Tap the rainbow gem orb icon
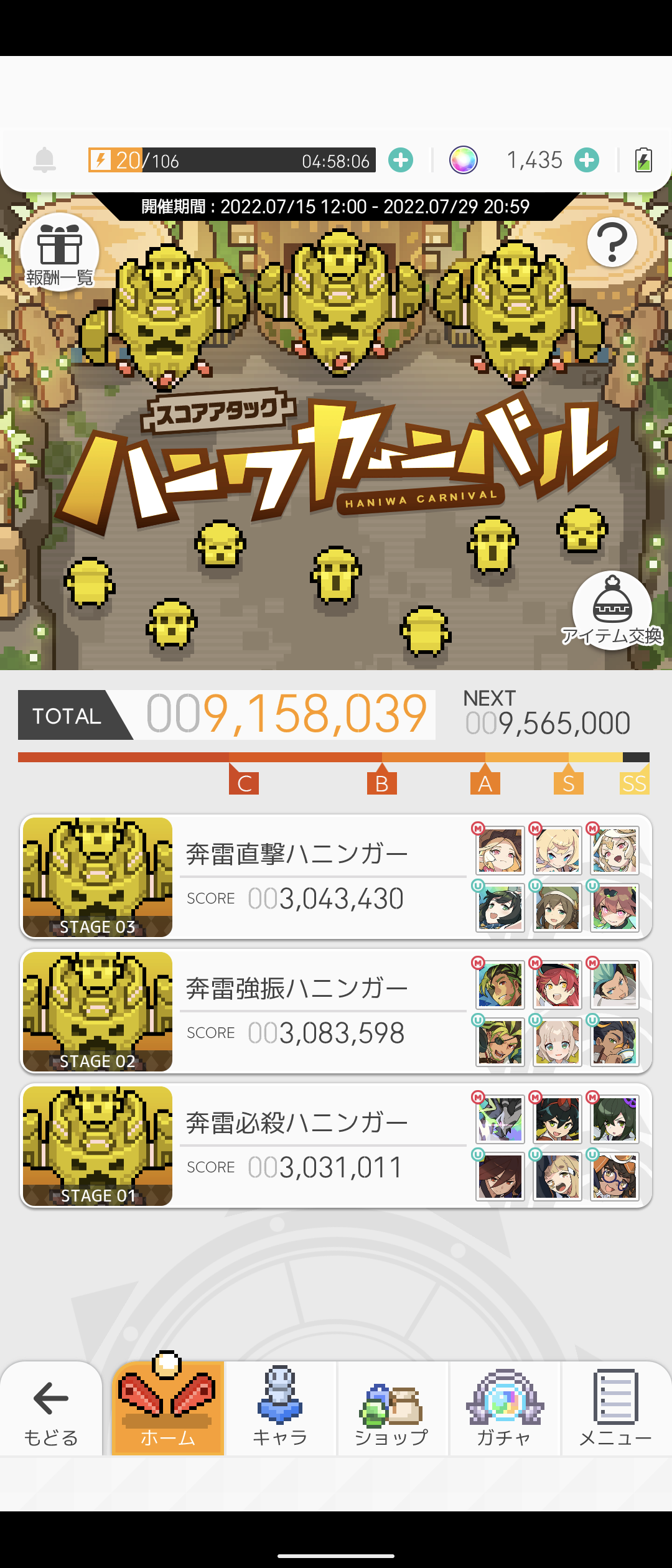Image resolution: width=672 pixels, height=1568 pixels. pos(464,160)
